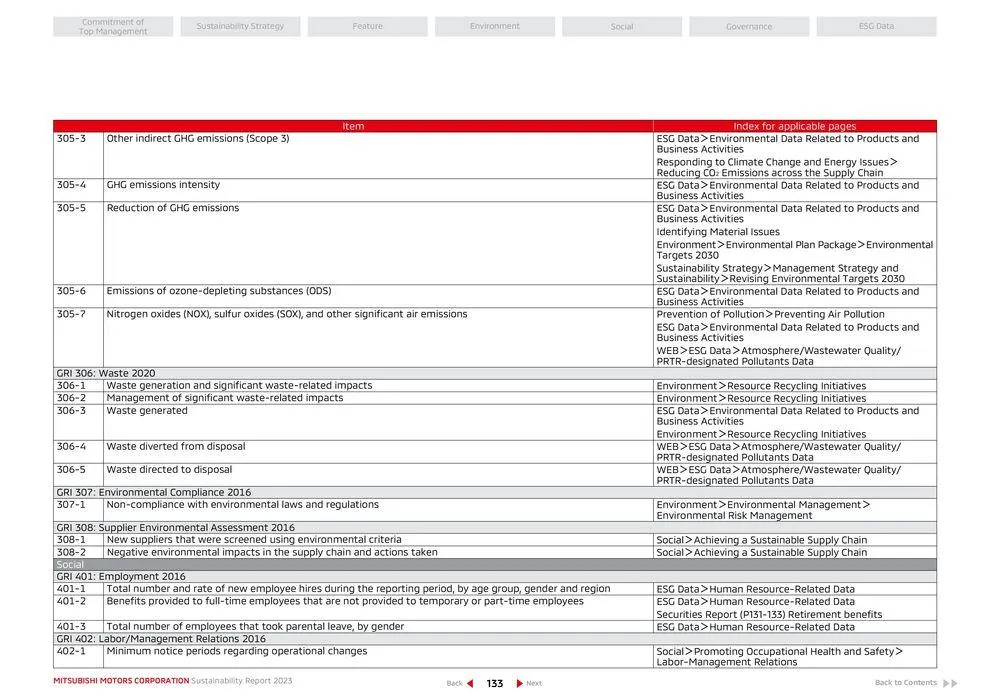990x700 pixels.
Task: Select the Sustainability Strategy navigation item
Action: click(x=240, y=25)
